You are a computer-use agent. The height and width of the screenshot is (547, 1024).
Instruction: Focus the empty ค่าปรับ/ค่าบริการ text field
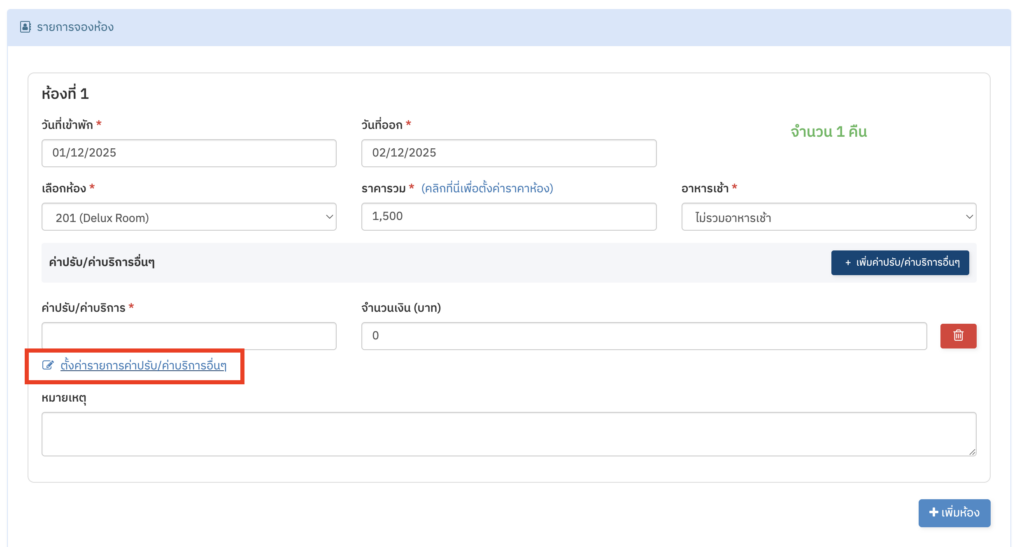tap(189, 336)
